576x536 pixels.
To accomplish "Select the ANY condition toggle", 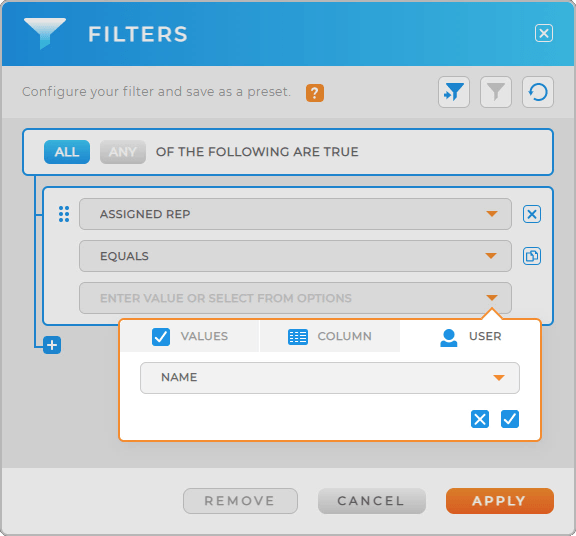I will click(x=123, y=152).
